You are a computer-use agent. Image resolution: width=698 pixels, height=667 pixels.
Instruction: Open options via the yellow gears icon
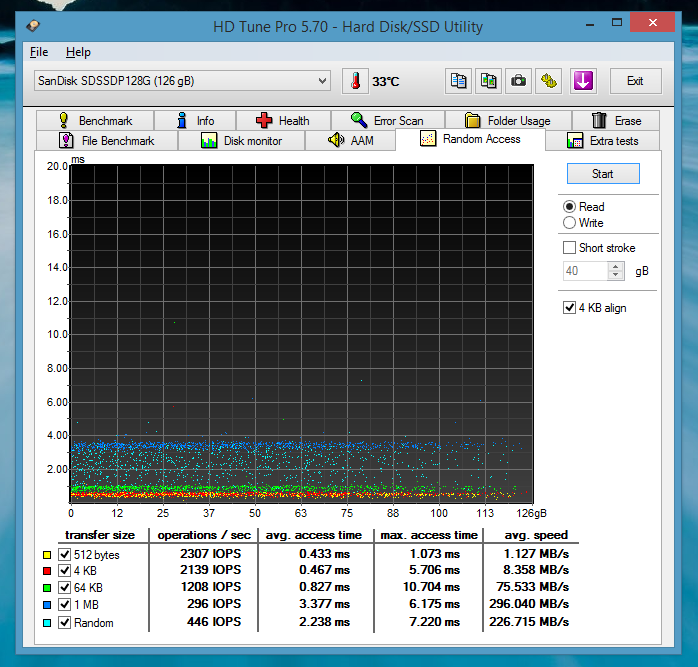548,81
